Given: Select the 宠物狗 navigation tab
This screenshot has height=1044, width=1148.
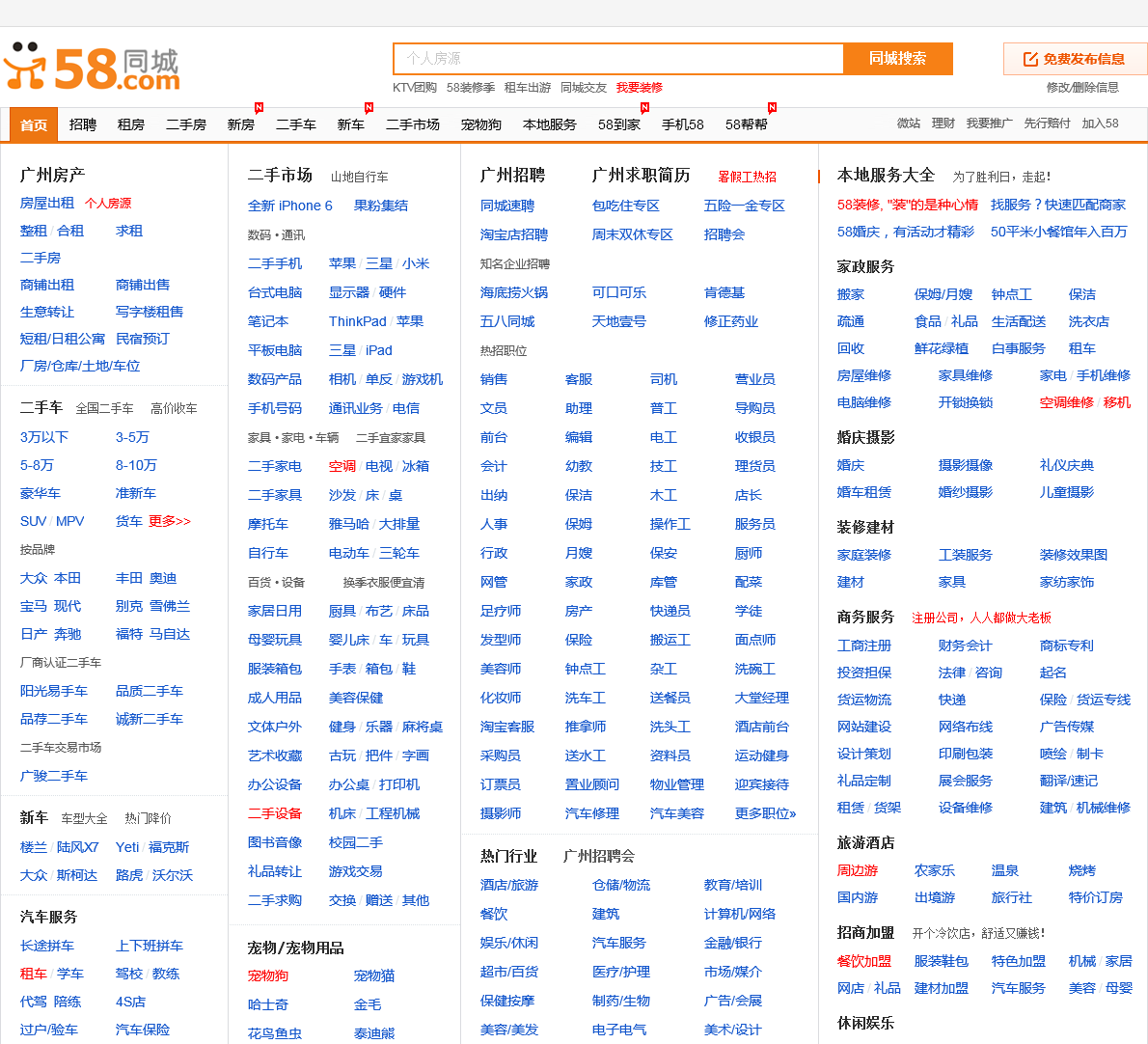Looking at the screenshot, I should coord(481,124).
